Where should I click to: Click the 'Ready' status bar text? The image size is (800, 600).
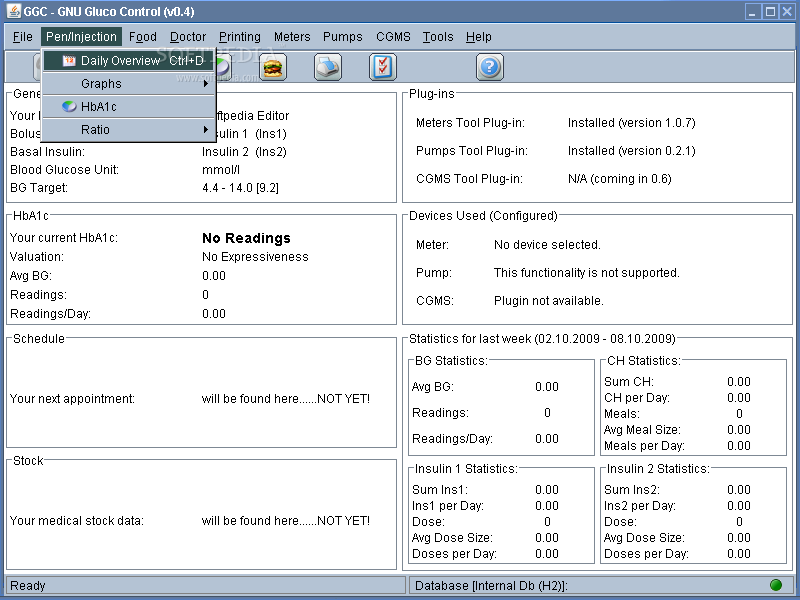(x=28, y=586)
